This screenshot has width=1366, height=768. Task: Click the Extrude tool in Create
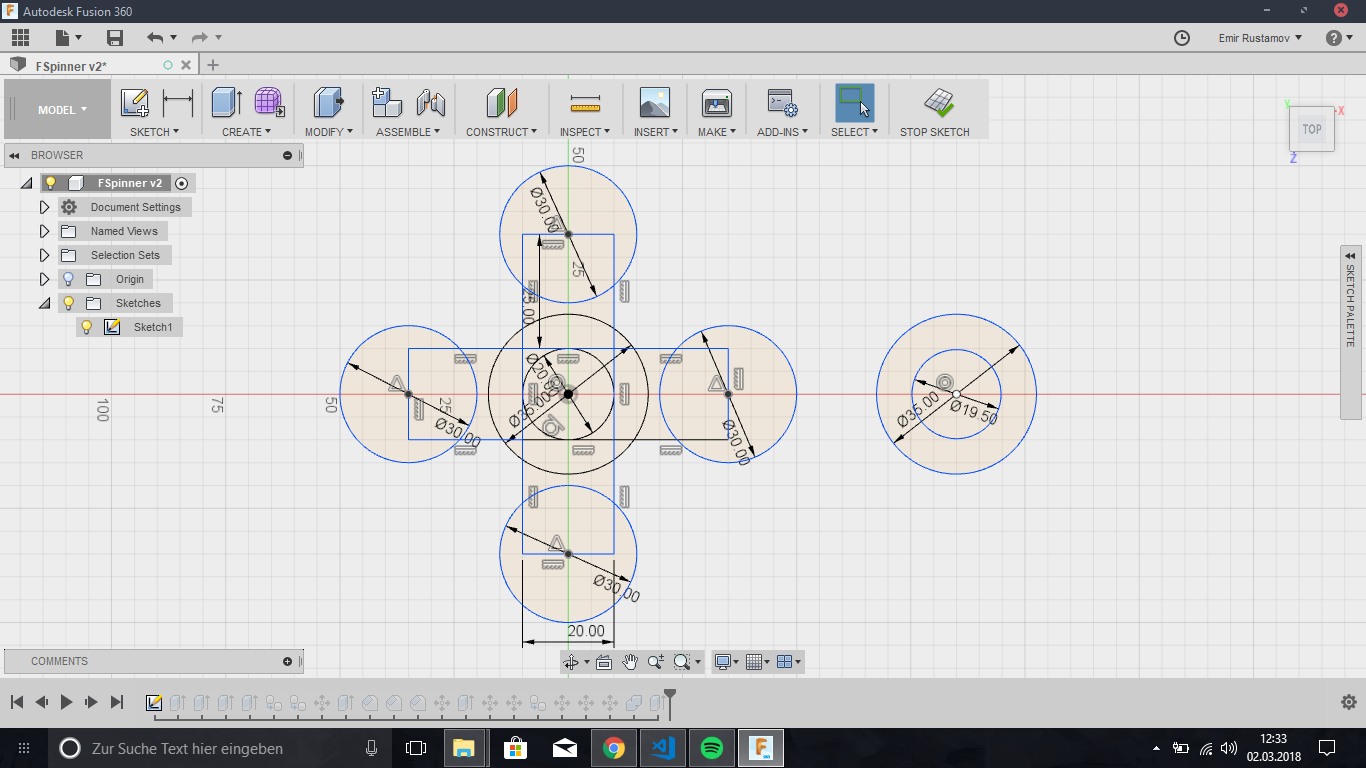point(227,103)
